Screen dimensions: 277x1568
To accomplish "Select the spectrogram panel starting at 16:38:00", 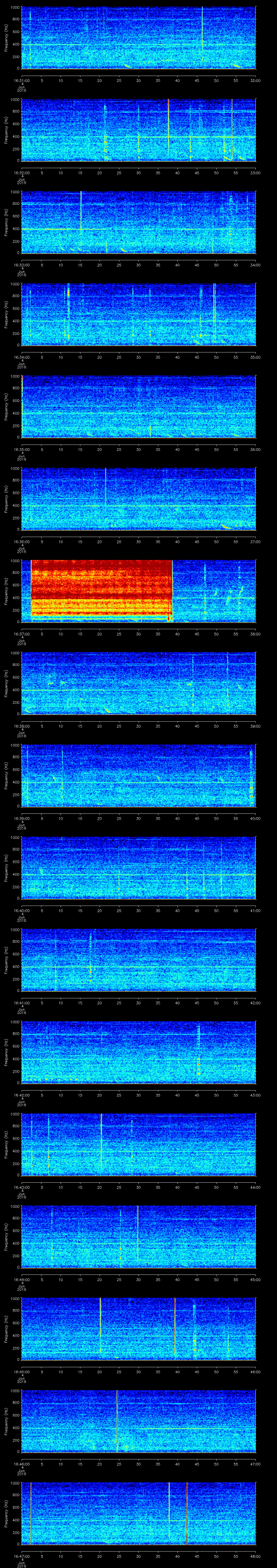I will pyautogui.click(x=138, y=683).
